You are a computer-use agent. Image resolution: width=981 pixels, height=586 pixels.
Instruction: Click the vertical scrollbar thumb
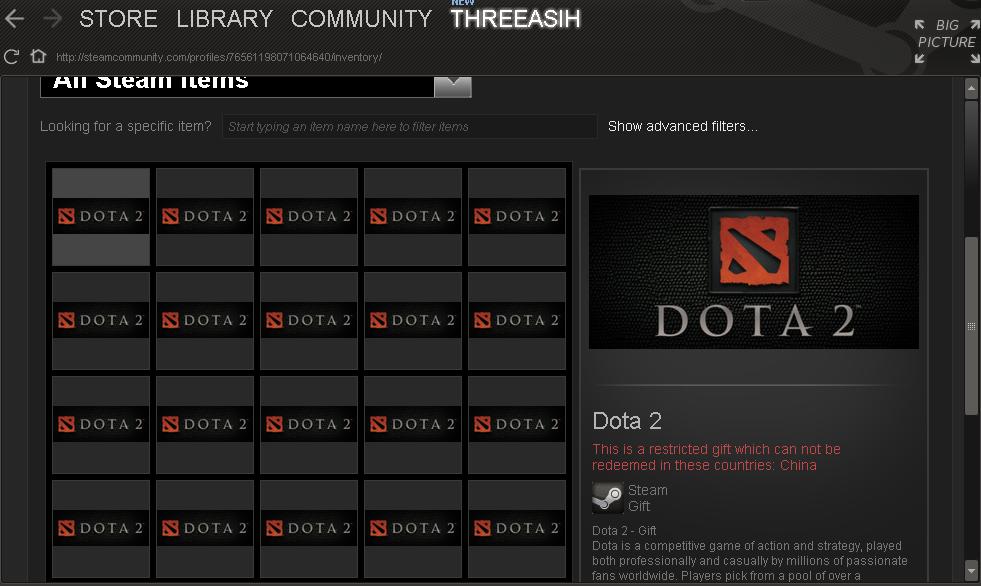(971, 325)
